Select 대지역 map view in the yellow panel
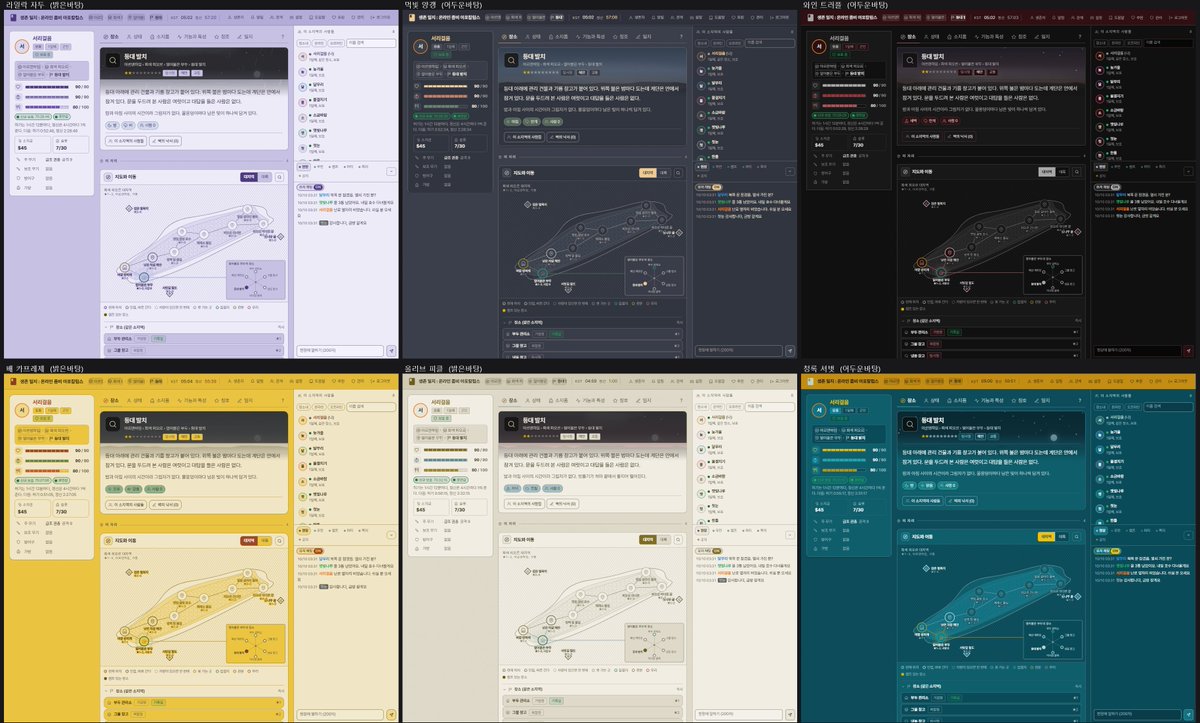This screenshot has width=1200, height=723. [x=250, y=540]
